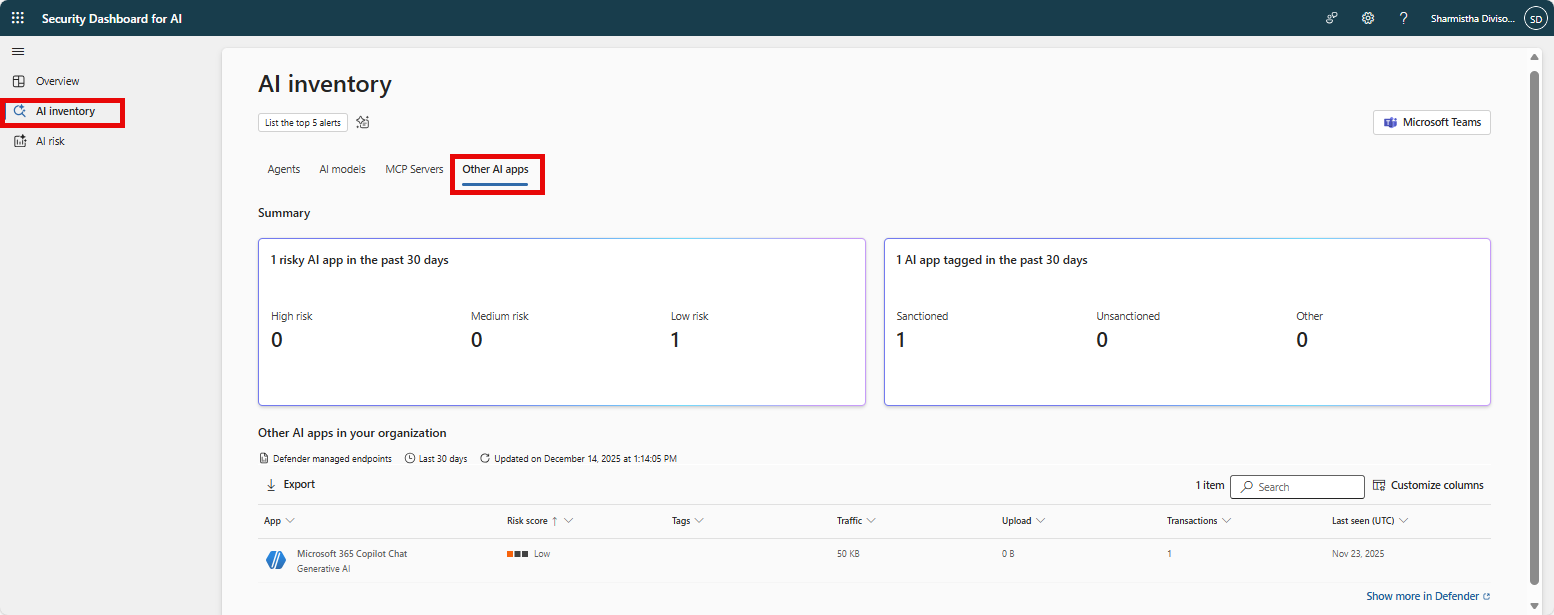Expand the Upload column dropdown
The image size is (1554, 615).
coord(1040,521)
